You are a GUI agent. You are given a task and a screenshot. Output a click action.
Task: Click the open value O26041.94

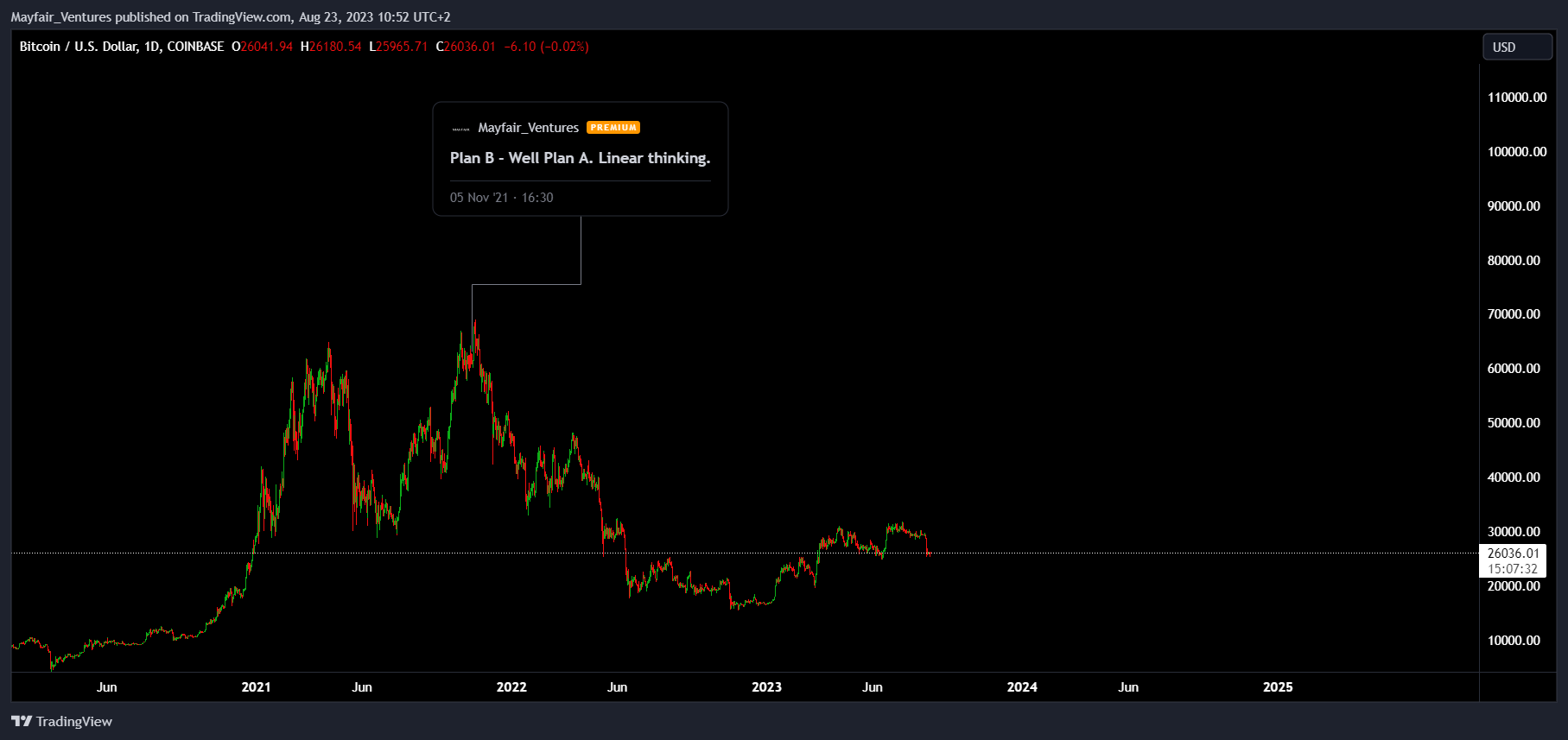(x=262, y=47)
